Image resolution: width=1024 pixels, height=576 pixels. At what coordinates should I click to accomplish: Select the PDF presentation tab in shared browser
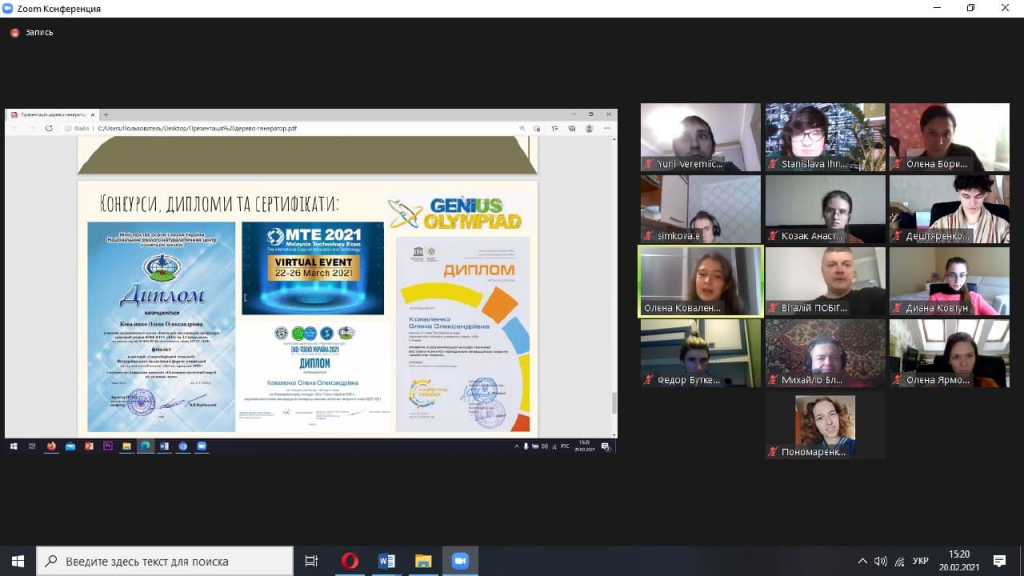pyautogui.click(x=52, y=114)
